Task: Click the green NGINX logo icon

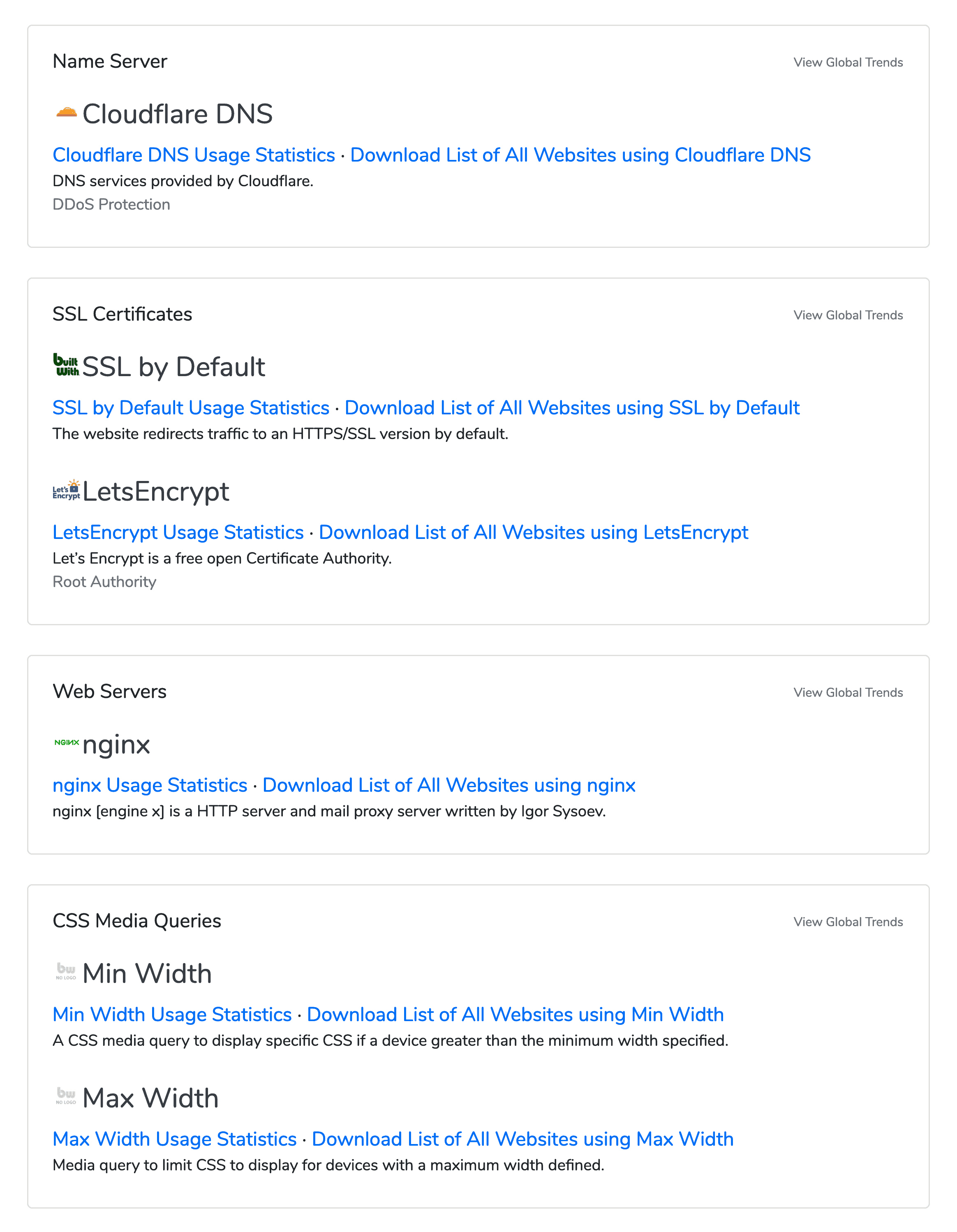Action: [67, 742]
